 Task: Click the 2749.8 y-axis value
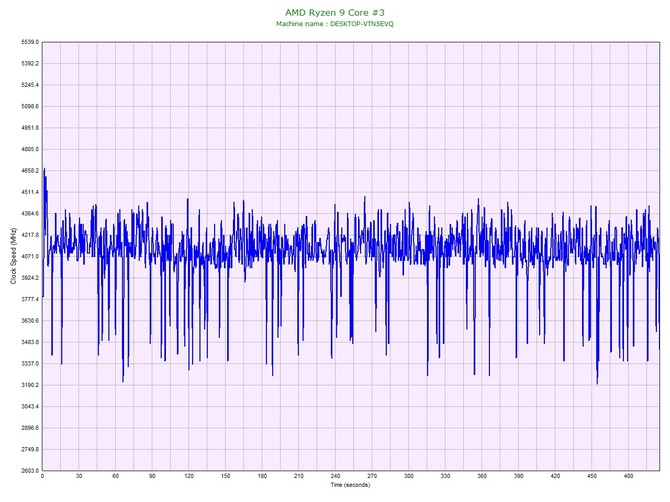[30, 449]
